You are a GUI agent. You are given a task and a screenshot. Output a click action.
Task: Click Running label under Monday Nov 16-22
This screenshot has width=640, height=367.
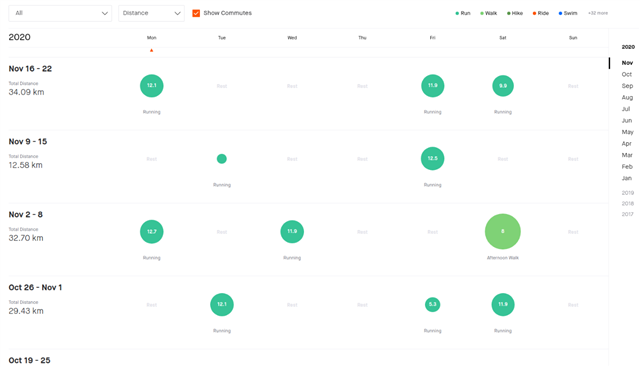pyautogui.click(x=151, y=112)
